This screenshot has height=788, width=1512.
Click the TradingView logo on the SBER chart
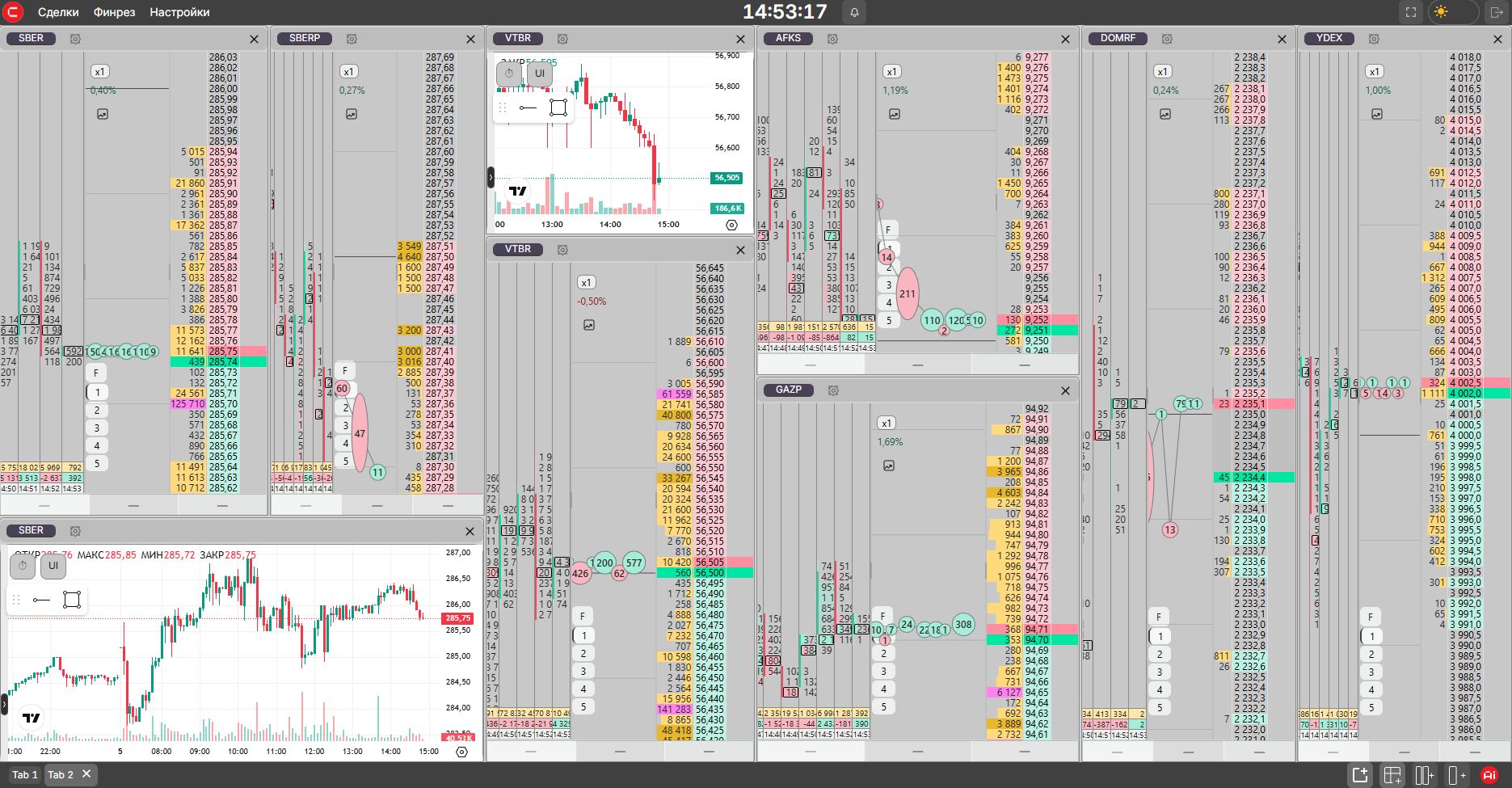coord(32,718)
